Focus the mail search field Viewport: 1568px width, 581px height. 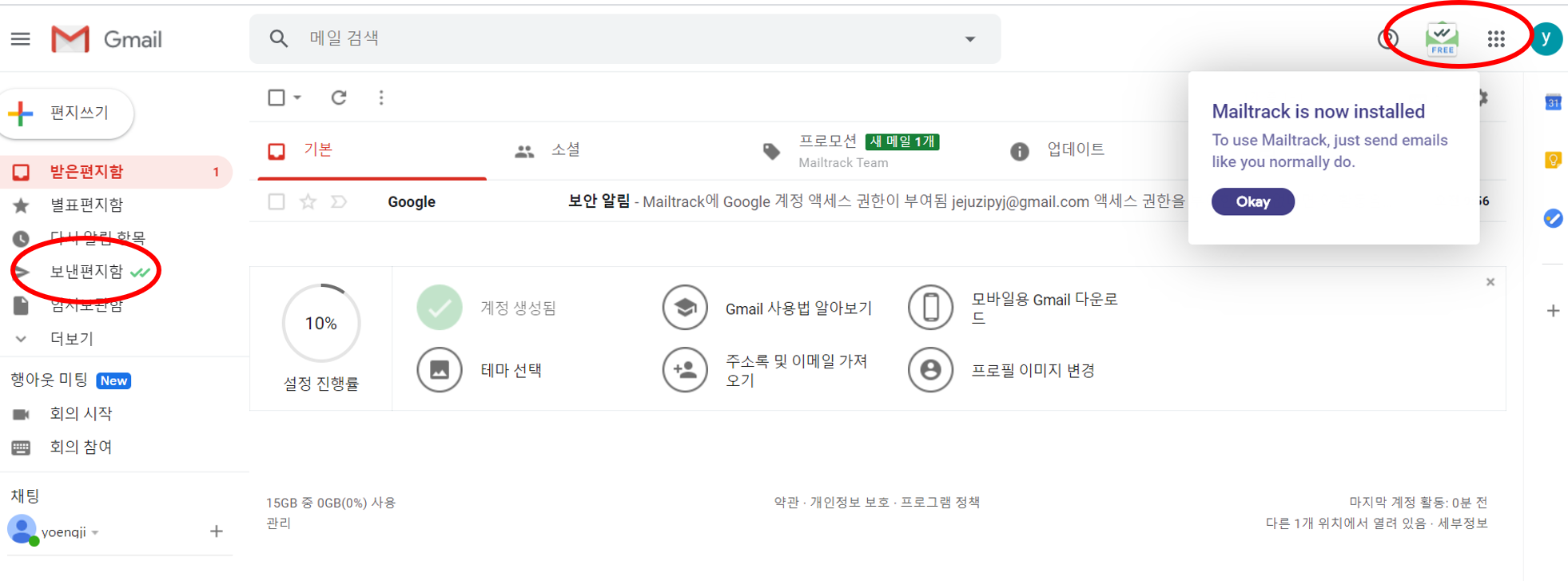coord(625,38)
